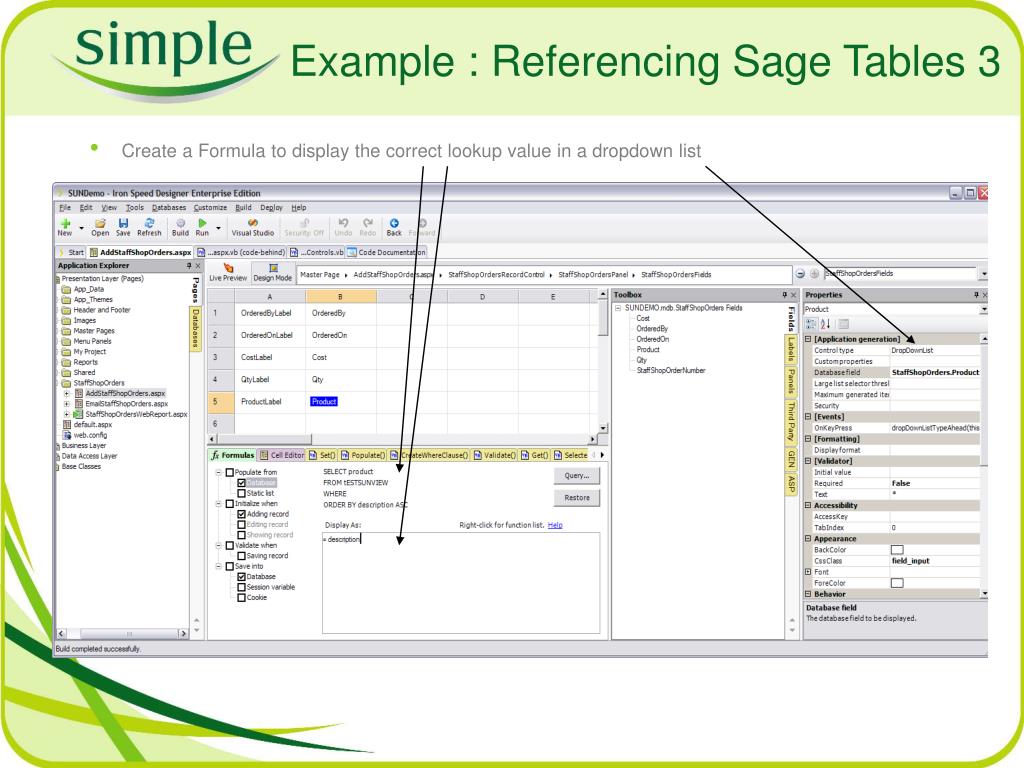Click the blue Back navigation icon
This screenshot has height=768, width=1024.
pos(394,223)
